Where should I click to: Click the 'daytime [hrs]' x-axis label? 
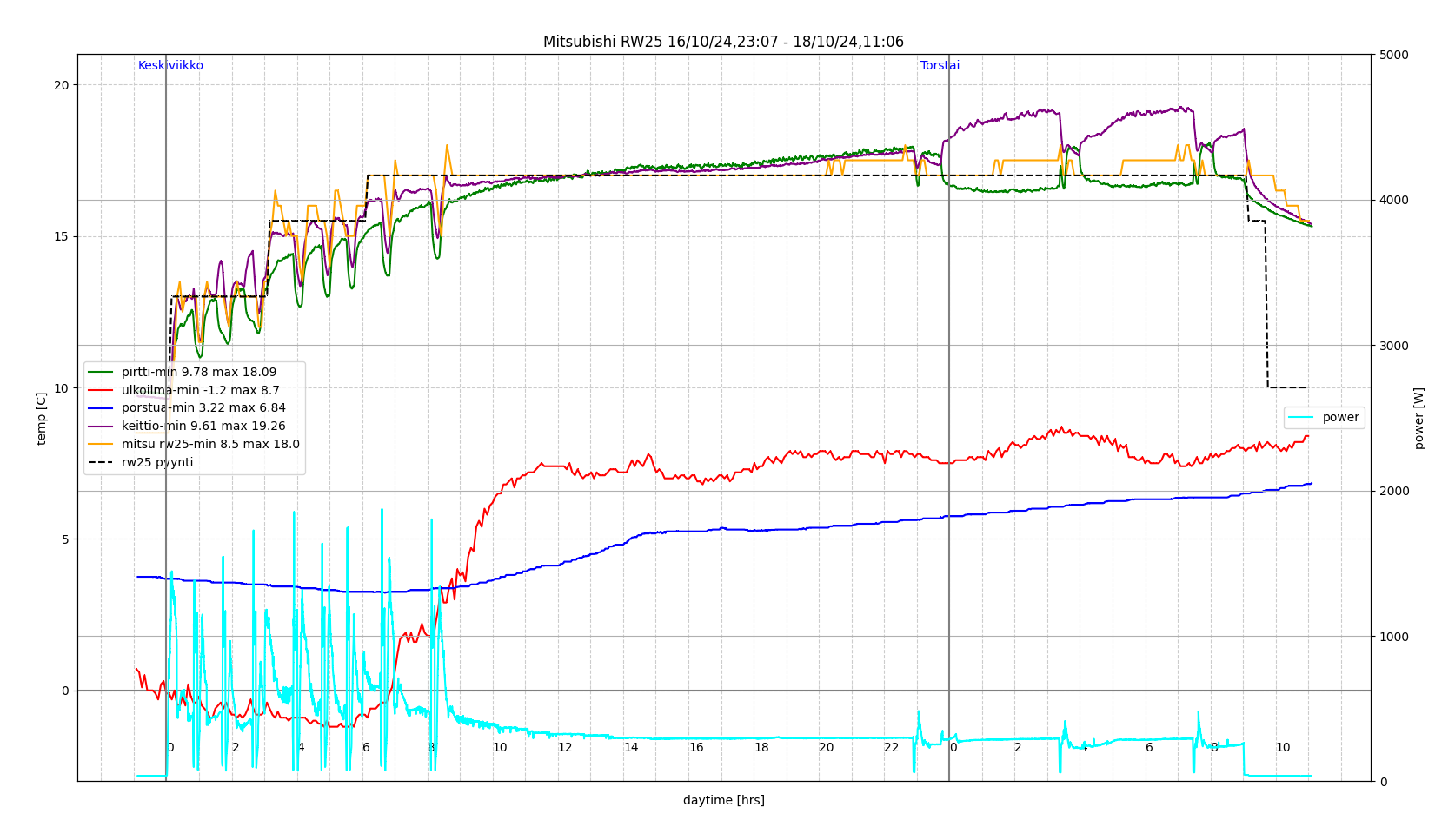click(723, 801)
